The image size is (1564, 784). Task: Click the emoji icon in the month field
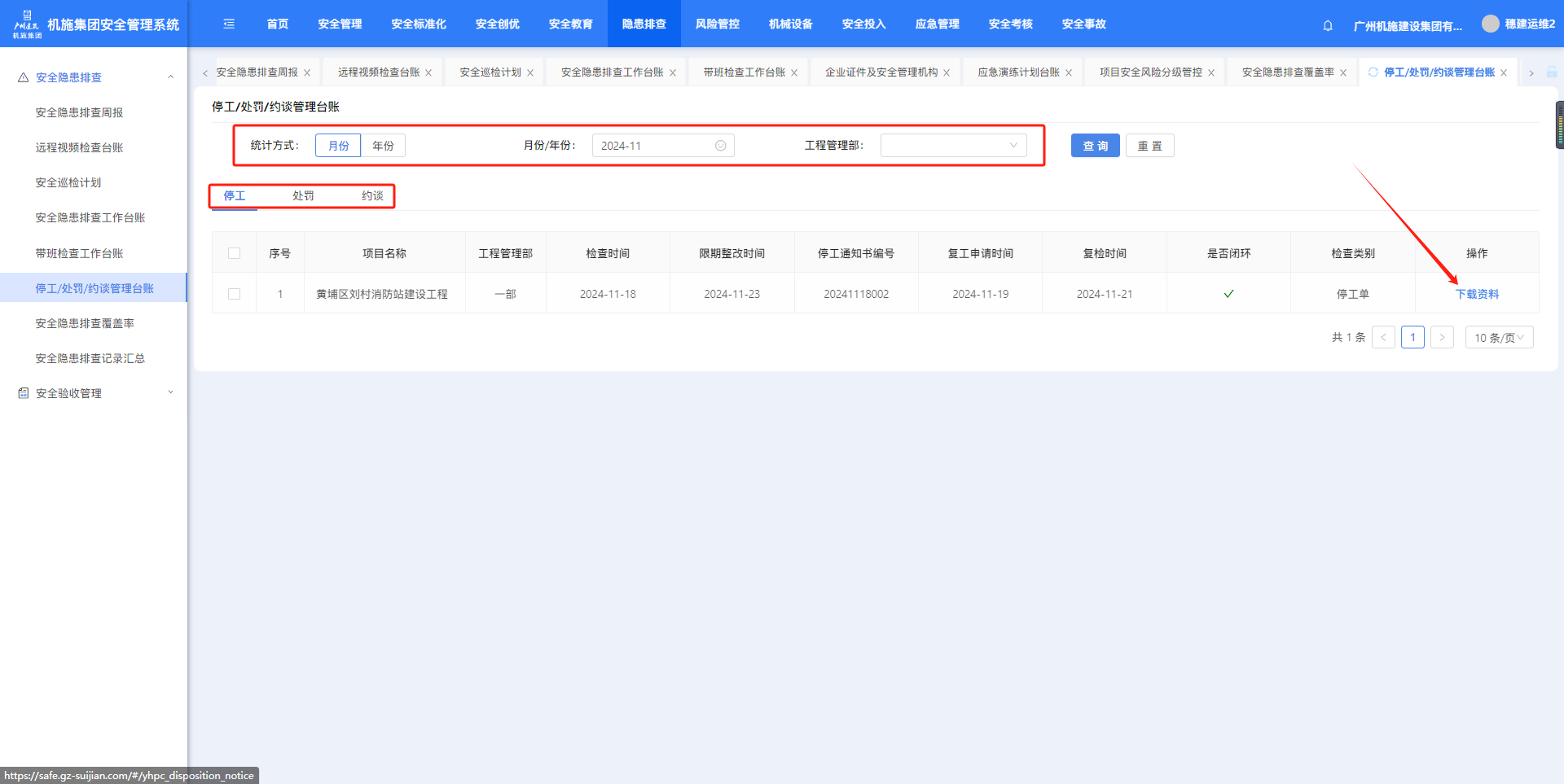(x=720, y=146)
